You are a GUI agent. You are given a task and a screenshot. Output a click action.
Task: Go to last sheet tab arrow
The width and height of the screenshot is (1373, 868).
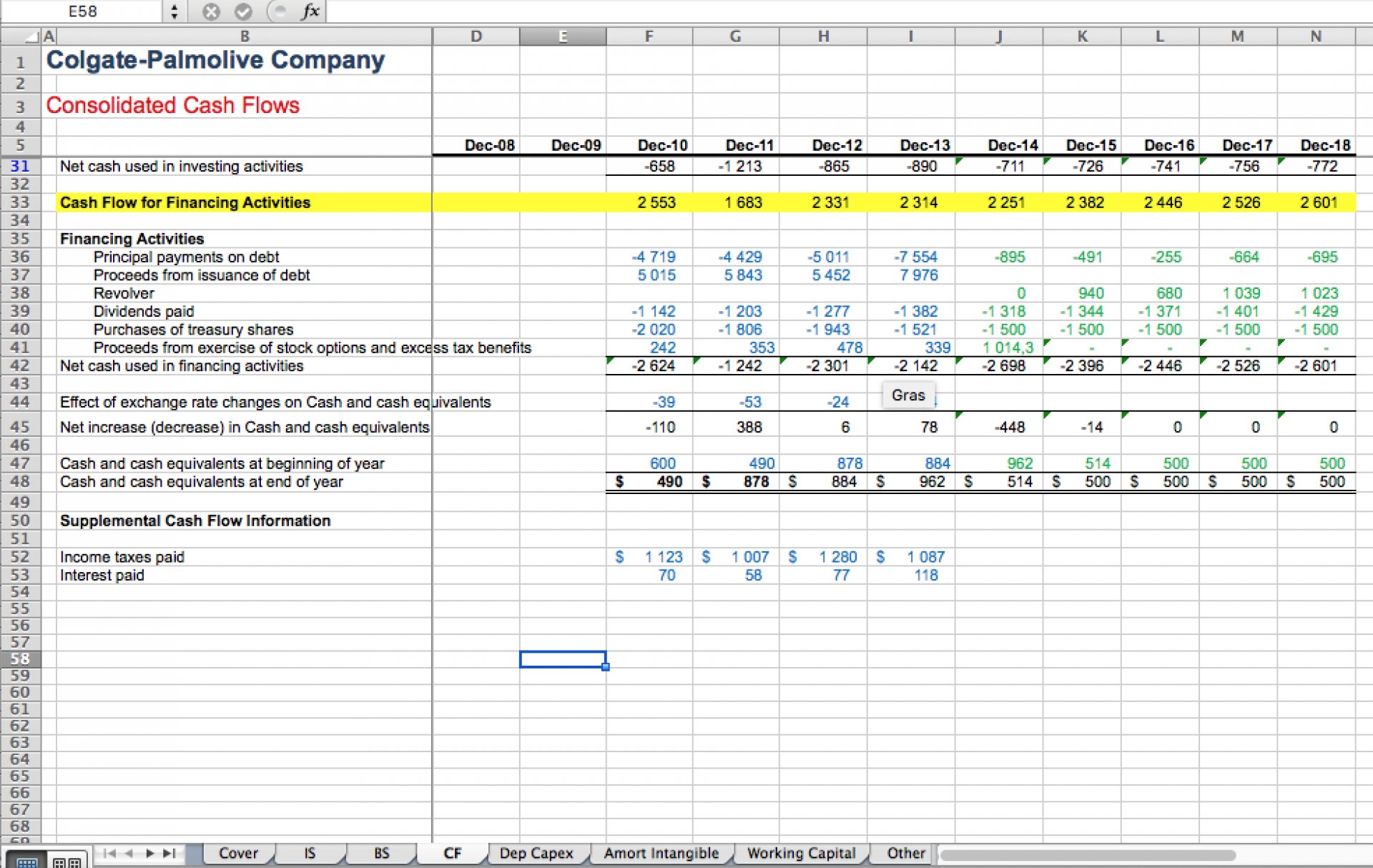(x=169, y=853)
